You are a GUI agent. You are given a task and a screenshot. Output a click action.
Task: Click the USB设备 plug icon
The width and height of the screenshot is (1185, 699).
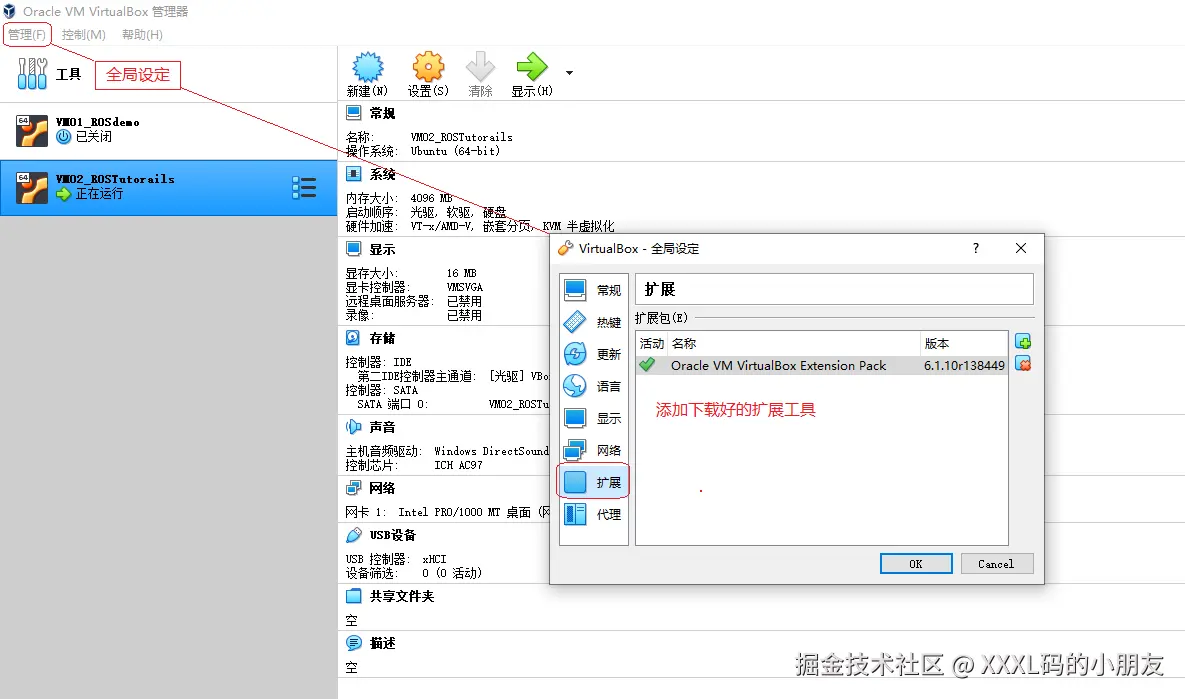354,535
